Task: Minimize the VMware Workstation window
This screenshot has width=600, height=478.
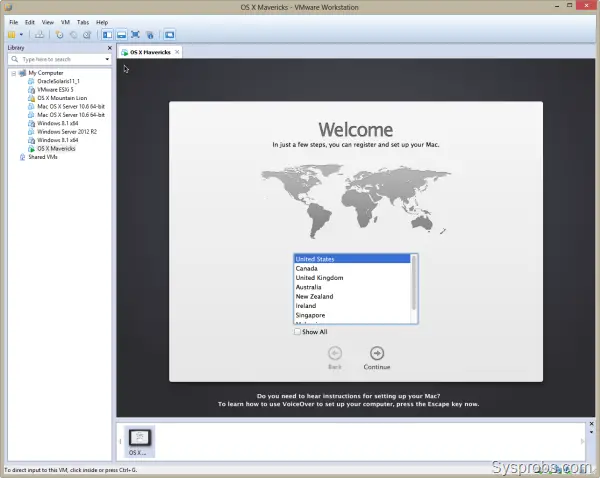Action: (557, 6)
